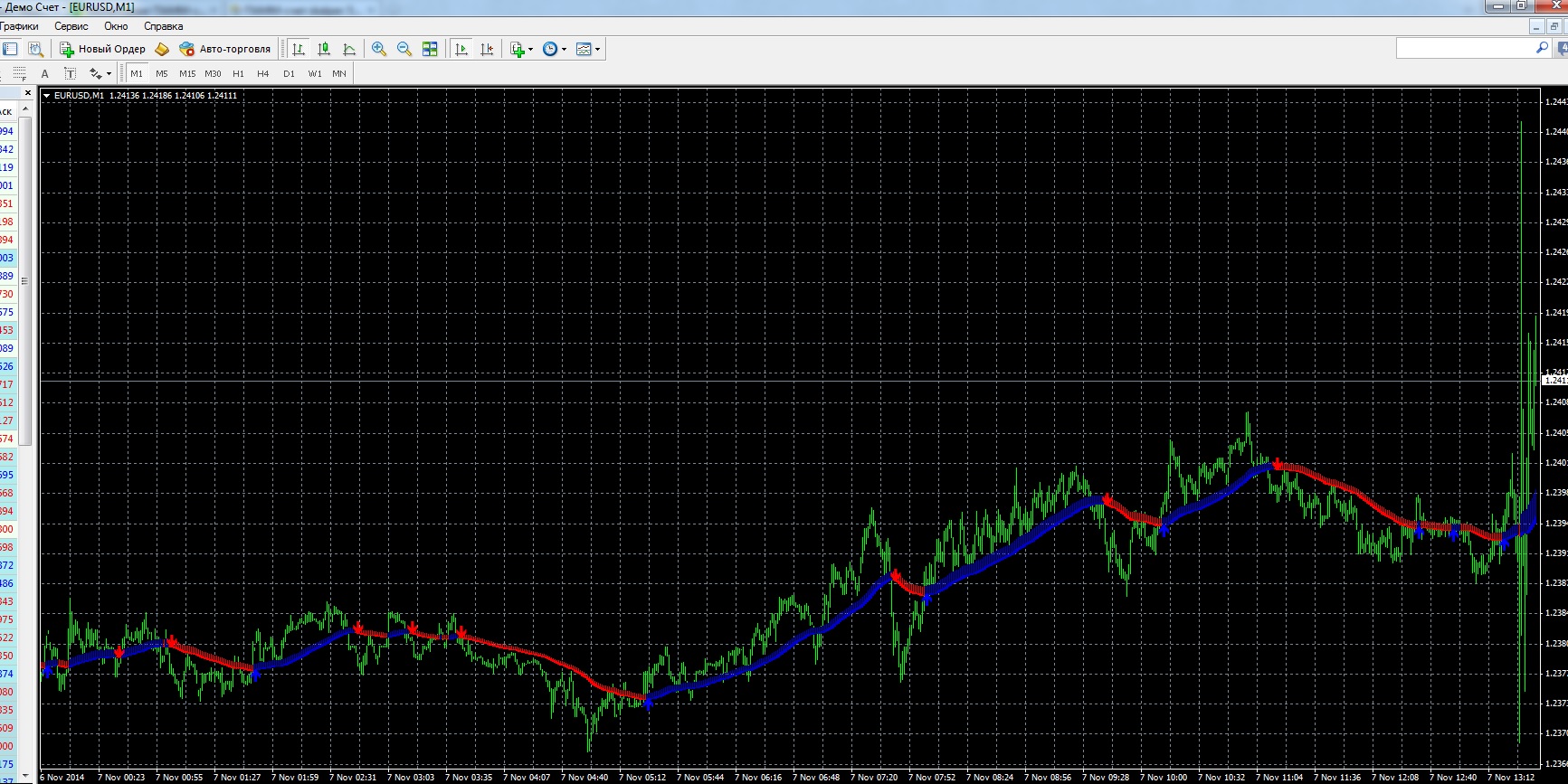Toggle chart shift from right edge

(x=487, y=49)
